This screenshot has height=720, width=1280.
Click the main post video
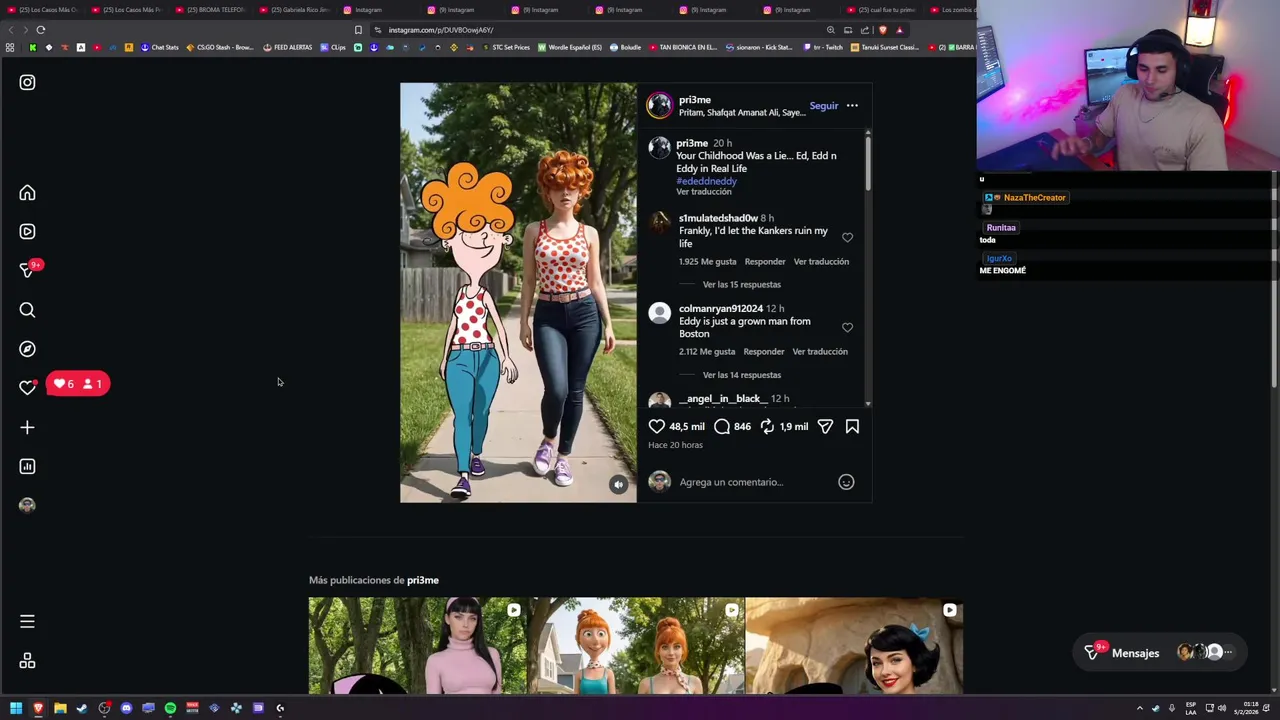[x=518, y=293]
